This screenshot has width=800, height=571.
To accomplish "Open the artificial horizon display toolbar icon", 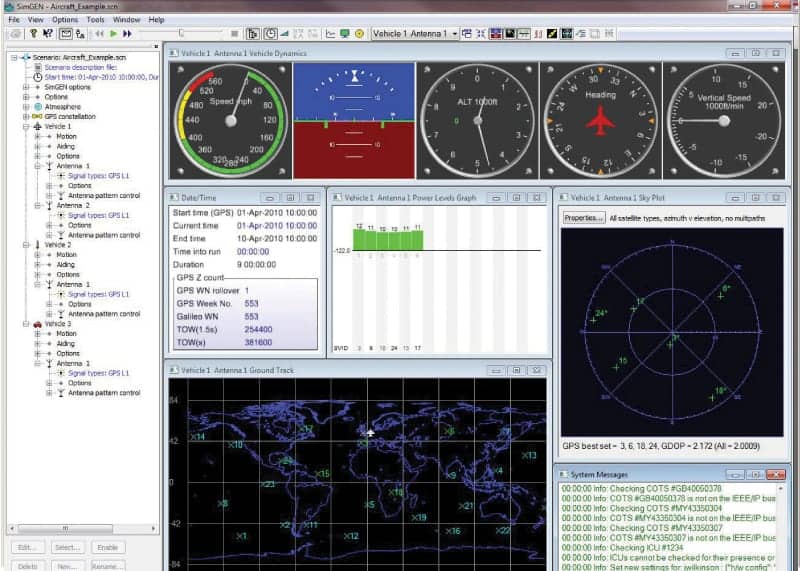I will tap(495, 34).
